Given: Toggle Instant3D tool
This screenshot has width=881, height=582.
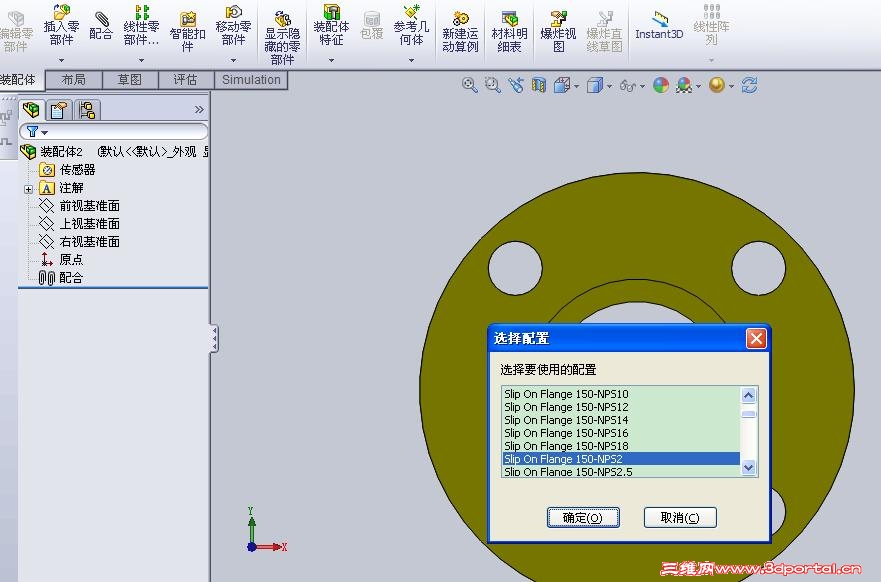Looking at the screenshot, I should click(x=659, y=26).
